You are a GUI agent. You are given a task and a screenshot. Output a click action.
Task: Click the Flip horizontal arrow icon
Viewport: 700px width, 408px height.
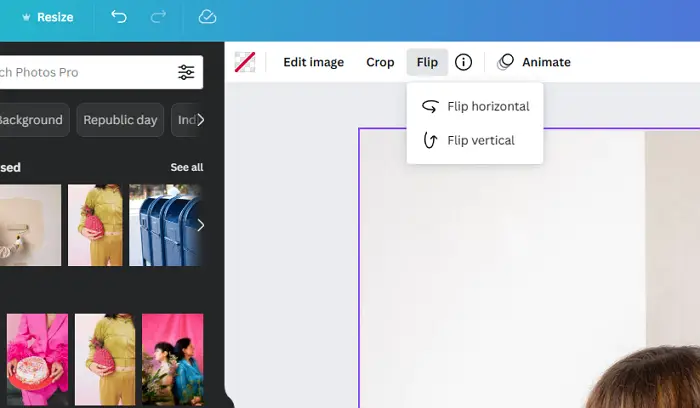tap(430, 106)
